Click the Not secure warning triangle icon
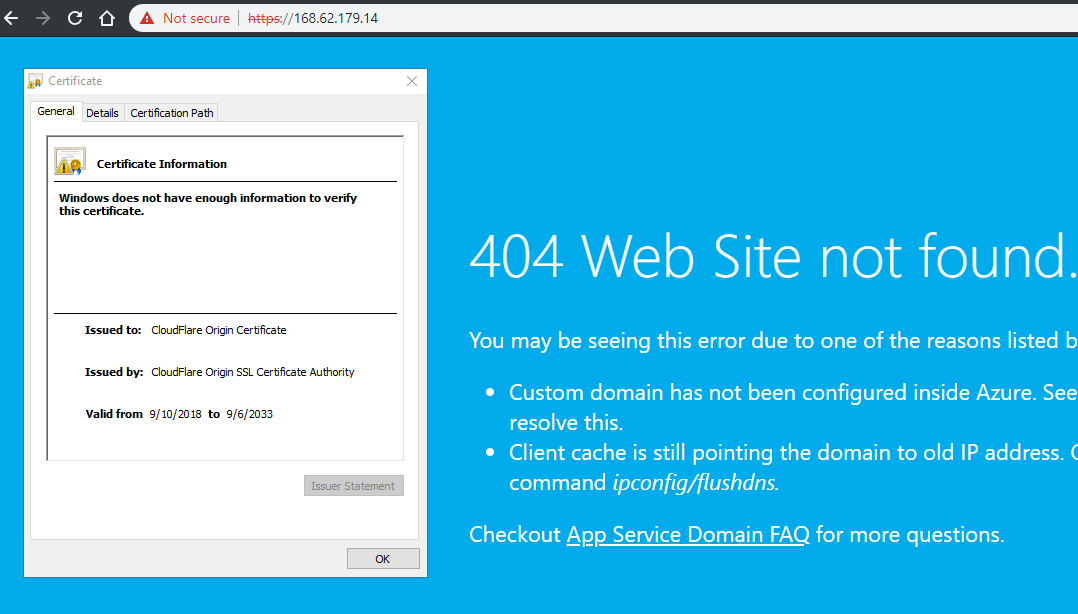Screen dimensions: 1078x614 (147, 19)
